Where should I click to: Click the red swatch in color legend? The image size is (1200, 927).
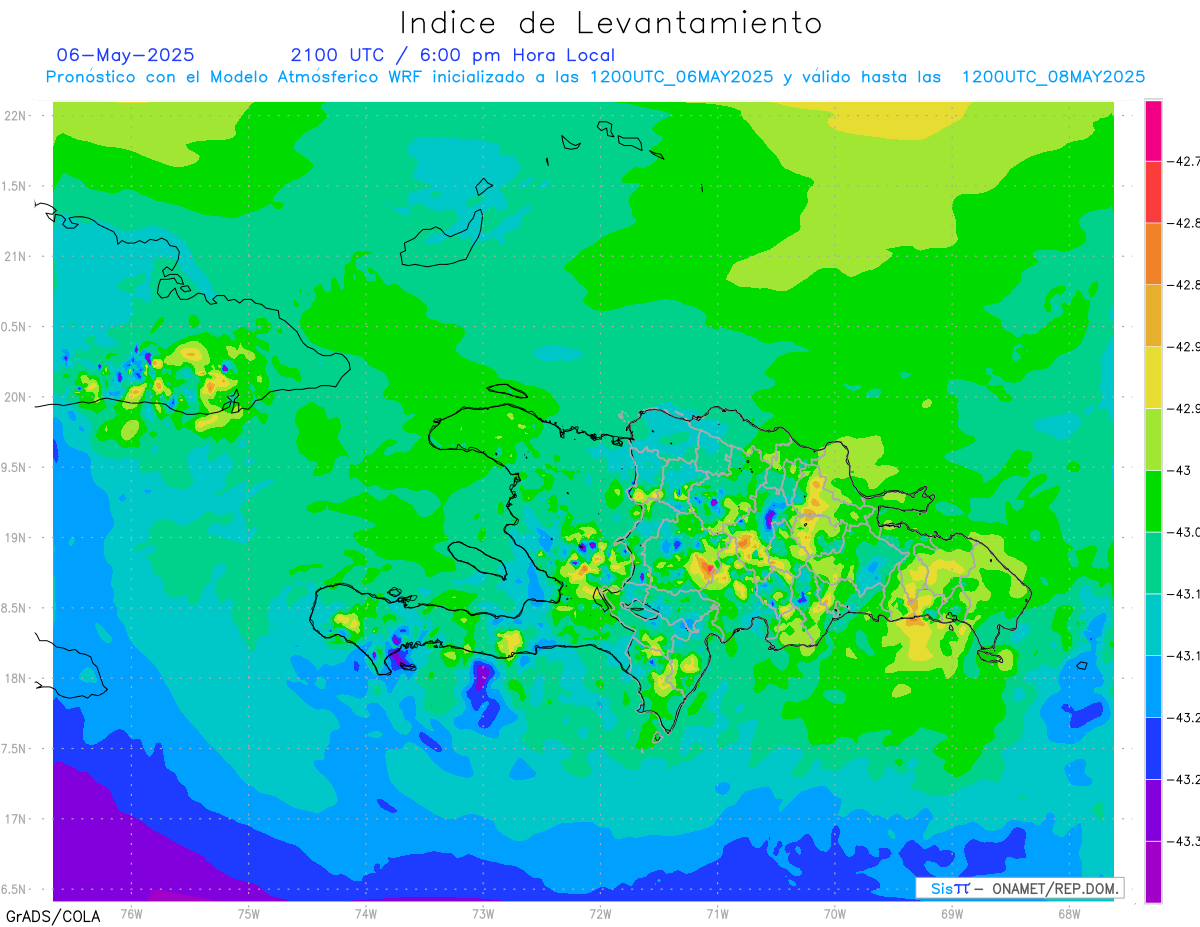point(1153,192)
